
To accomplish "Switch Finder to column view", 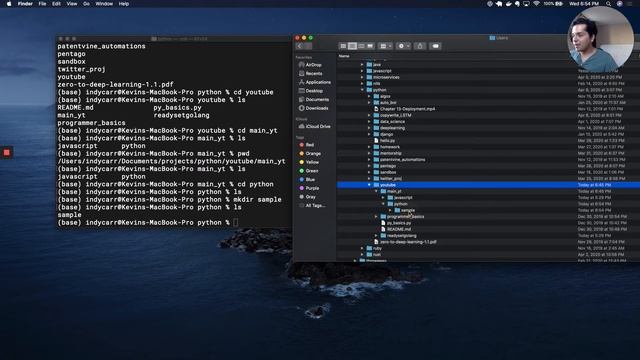I will [x=361, y=46].
